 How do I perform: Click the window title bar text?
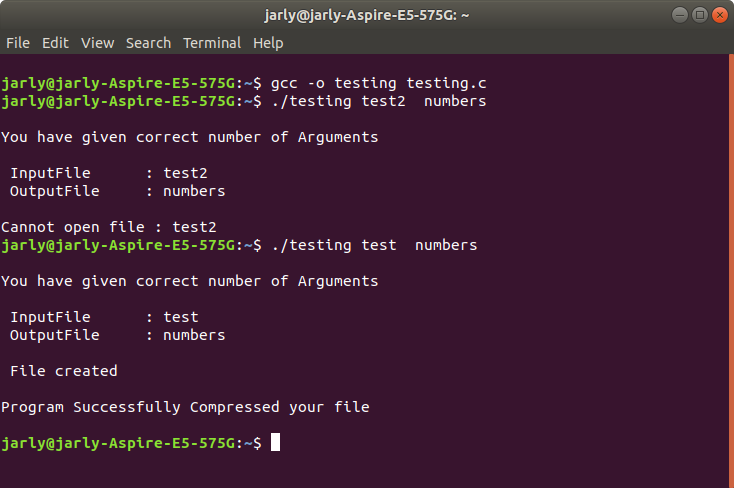[x=367, y=15]
